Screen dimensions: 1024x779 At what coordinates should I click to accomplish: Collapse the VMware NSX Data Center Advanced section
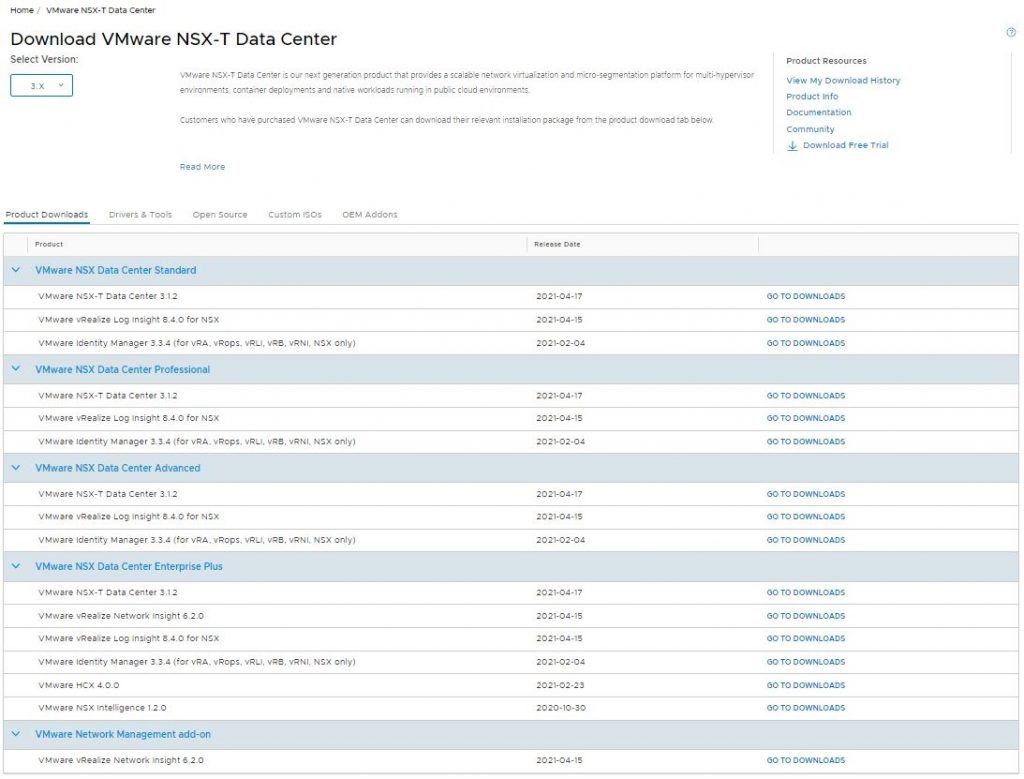[x=16, y=468]
